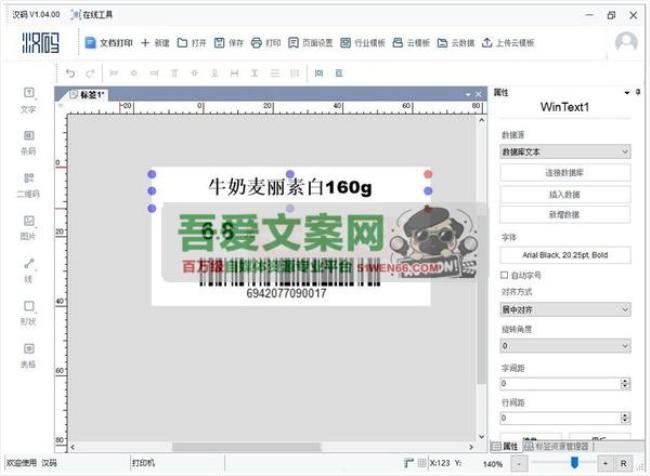Click the undo arrow icon
This screenshot has height=476, width=650.
point(70,73)
